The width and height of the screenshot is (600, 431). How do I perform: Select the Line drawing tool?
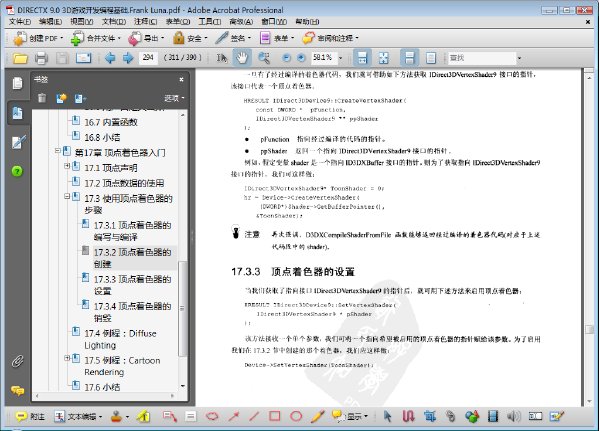pos(254,416)
